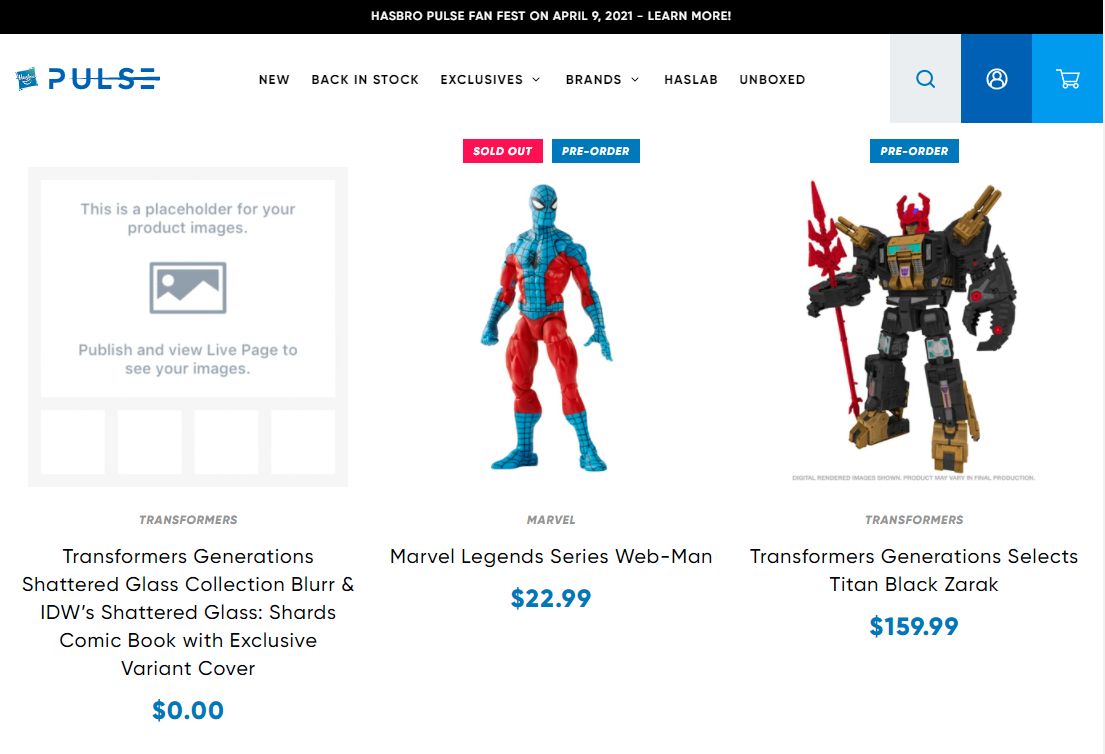This screenshot has width=1105, height=754.
Task: Click the Hasbro Pulse logo
Action: [87, 78]
